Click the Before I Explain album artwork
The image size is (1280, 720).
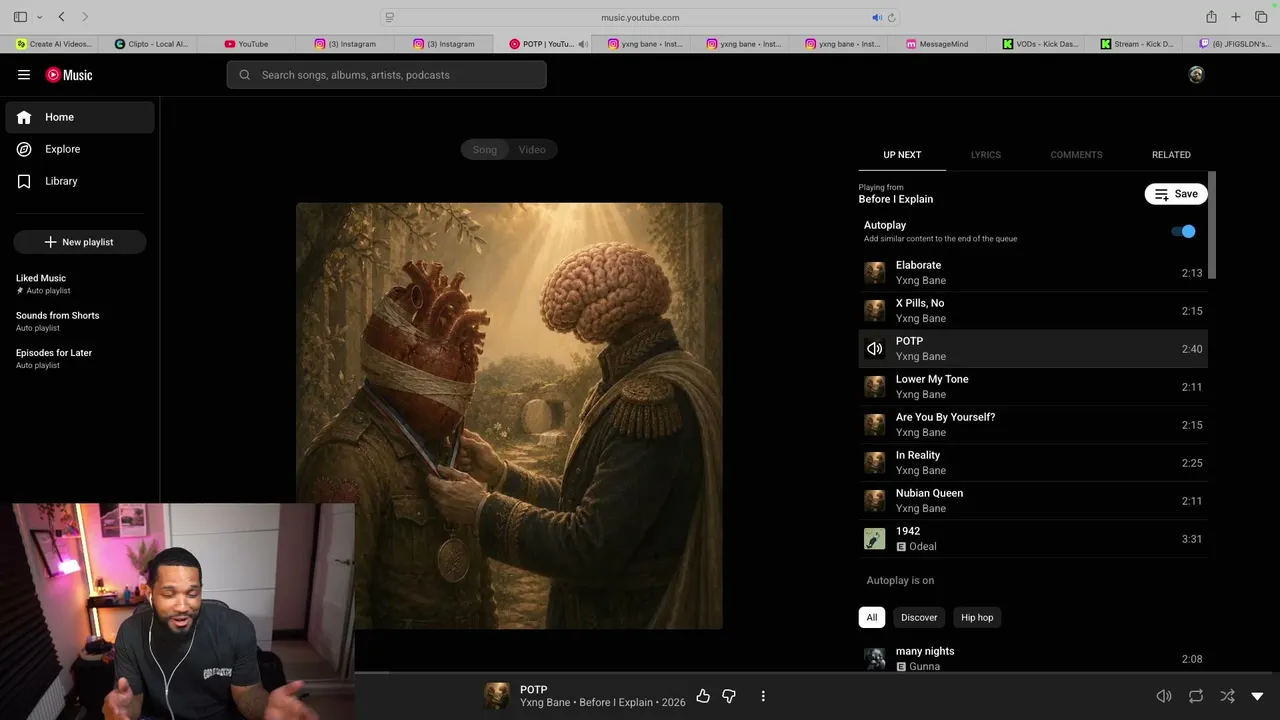pyautogui.click(x=509, y=416)
